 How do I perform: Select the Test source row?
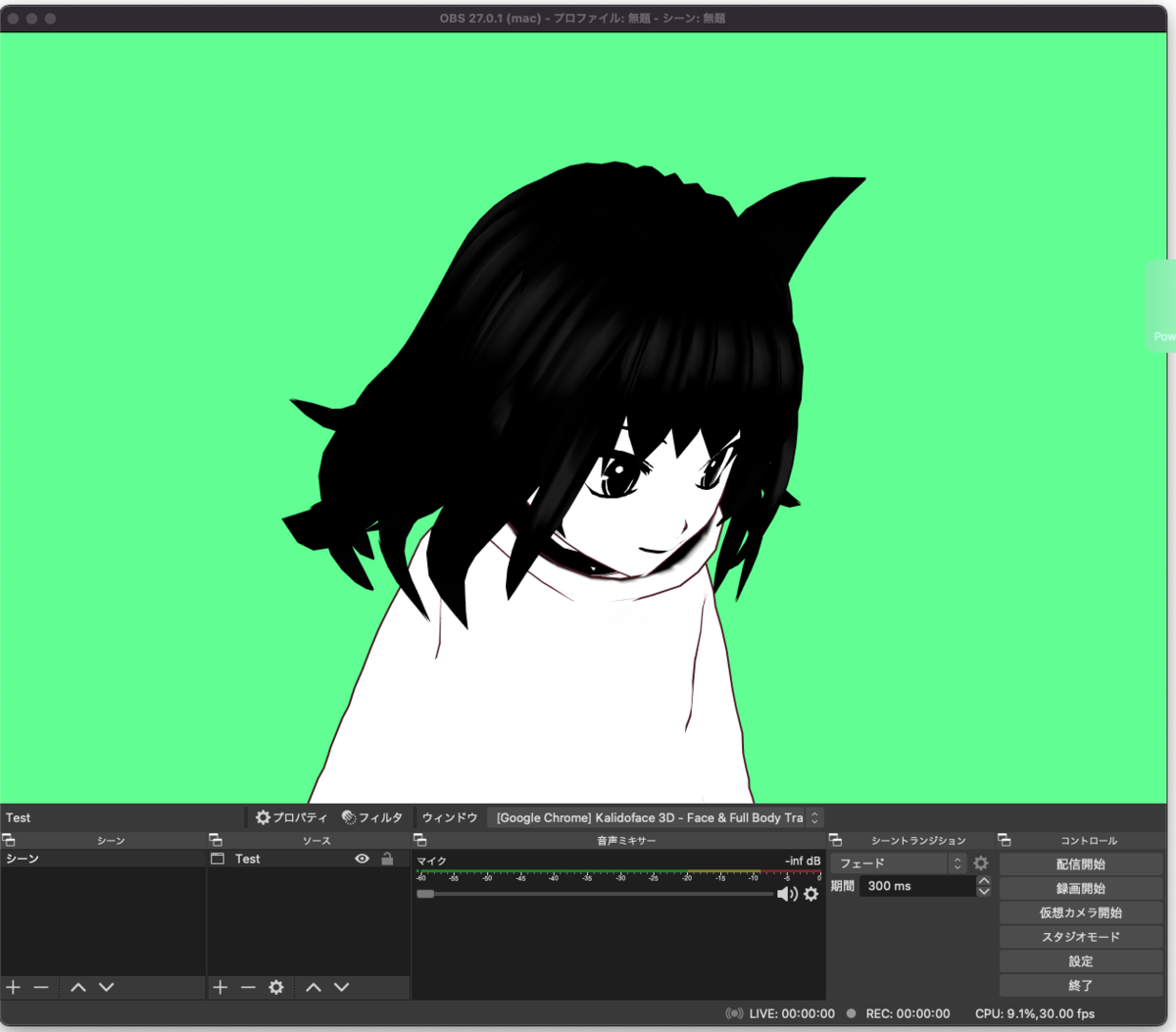pos(308,859)
